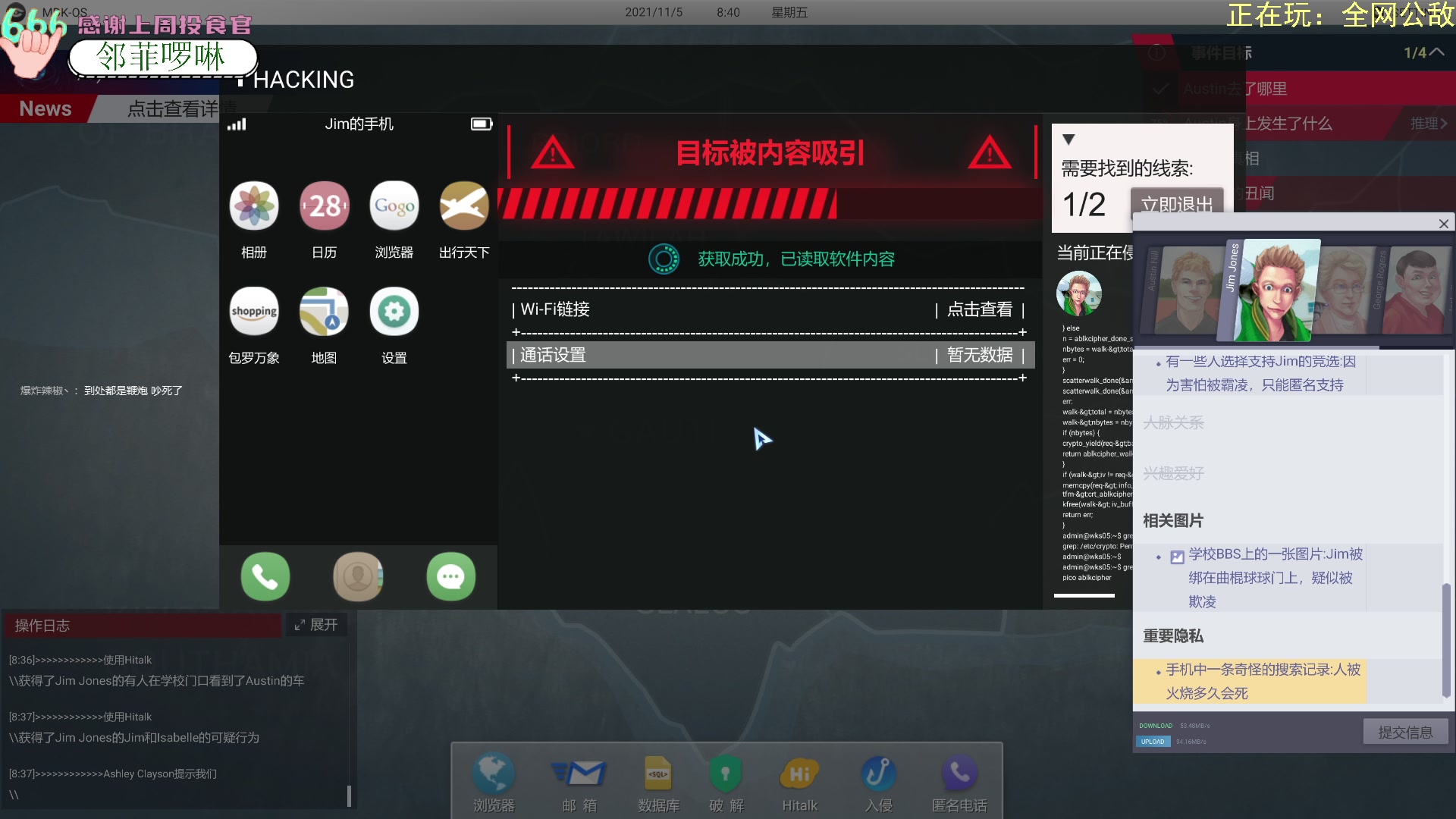Viewport: 1456px width, 819px height.
Task: Open the green messages chat icon
Action: coord(451,576)
